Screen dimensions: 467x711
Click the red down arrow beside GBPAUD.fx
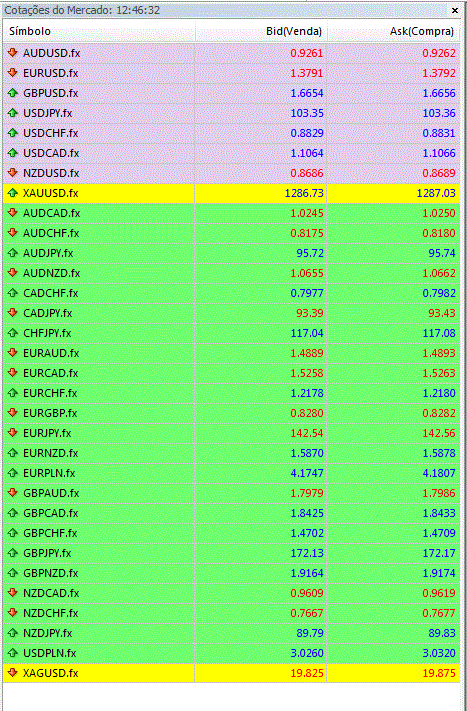13,493
